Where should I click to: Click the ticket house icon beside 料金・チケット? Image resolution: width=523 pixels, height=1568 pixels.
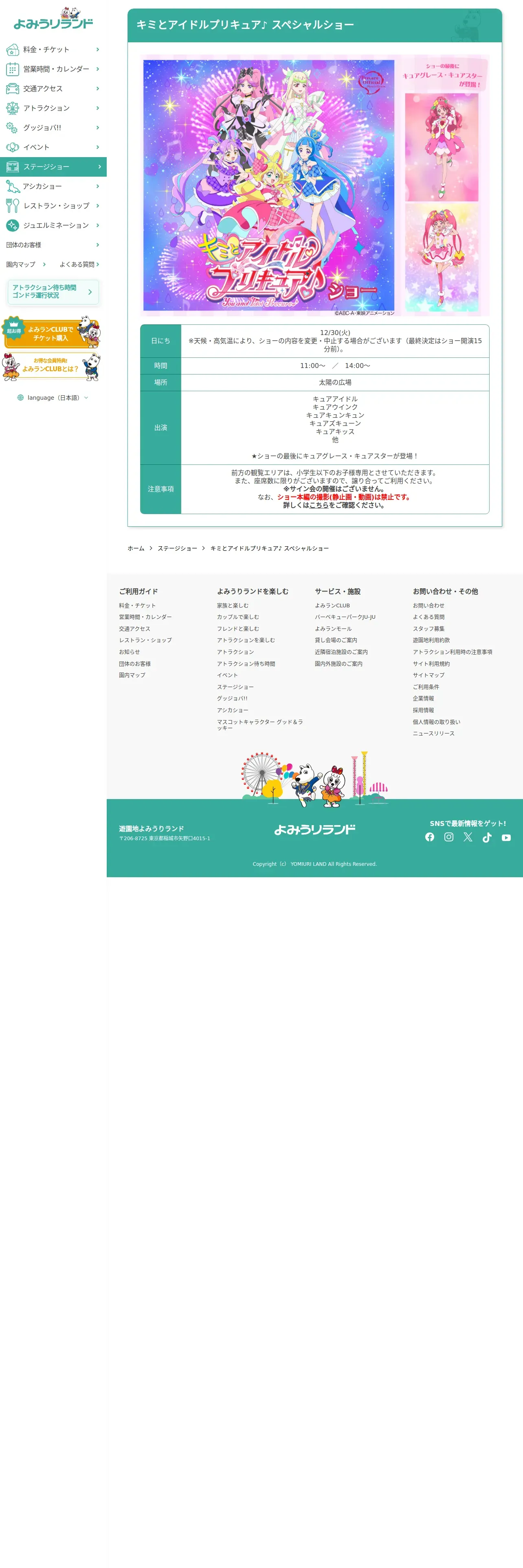(12, 49)
